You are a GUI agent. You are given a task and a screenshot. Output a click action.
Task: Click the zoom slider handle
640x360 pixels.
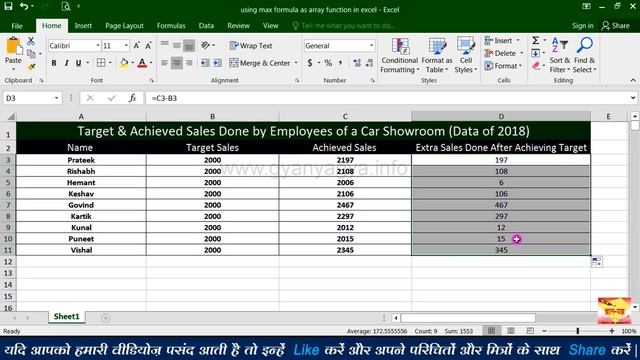coord(578,331)
